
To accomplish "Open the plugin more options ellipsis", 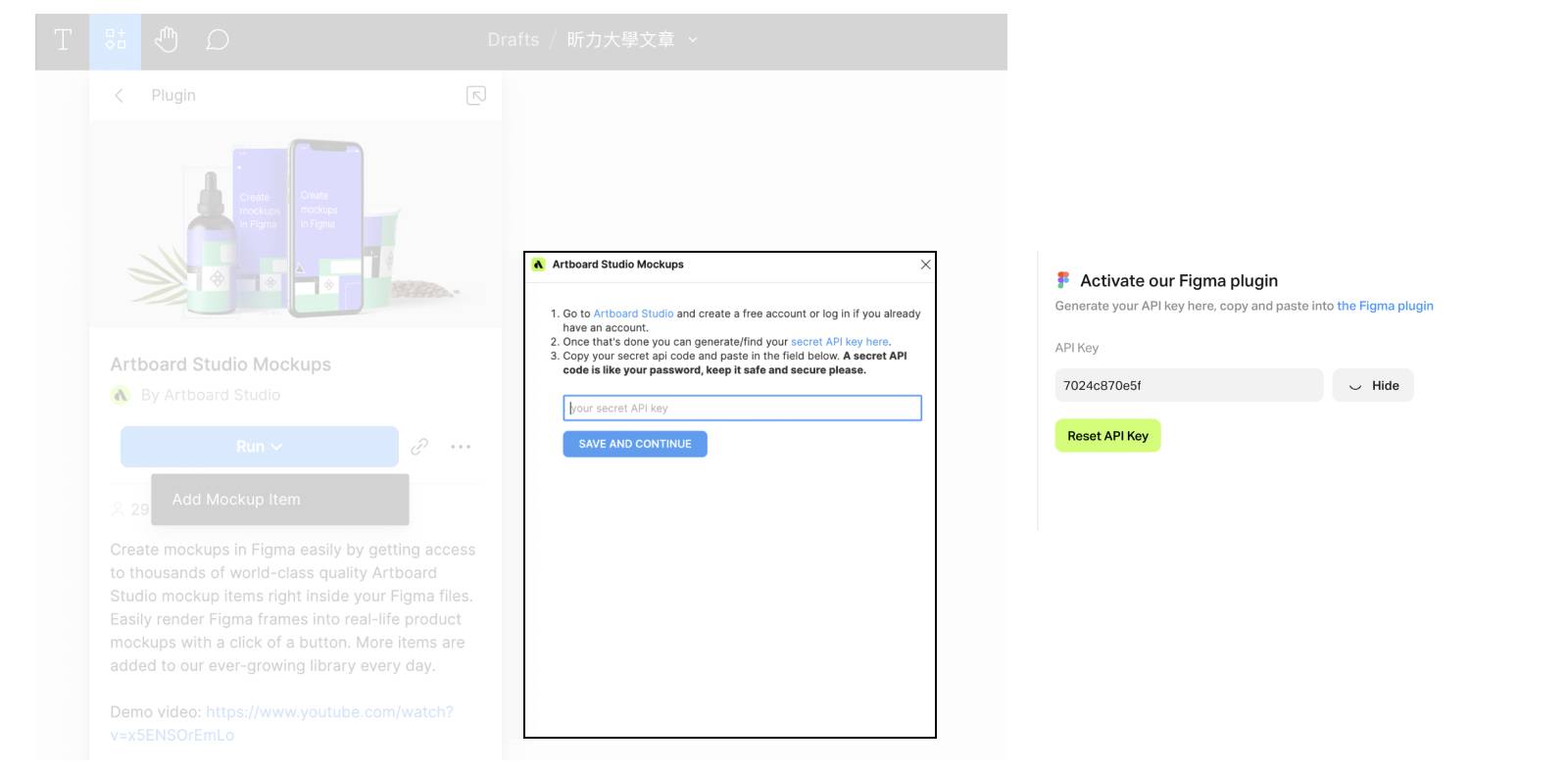I will coord(461,447).
